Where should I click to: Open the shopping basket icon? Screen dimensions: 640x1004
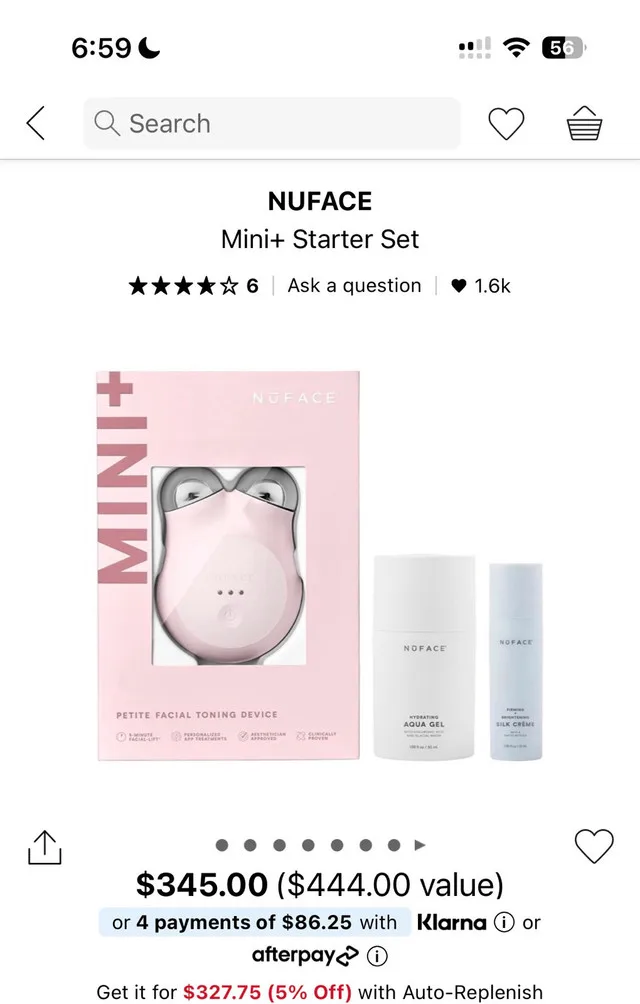584,123
